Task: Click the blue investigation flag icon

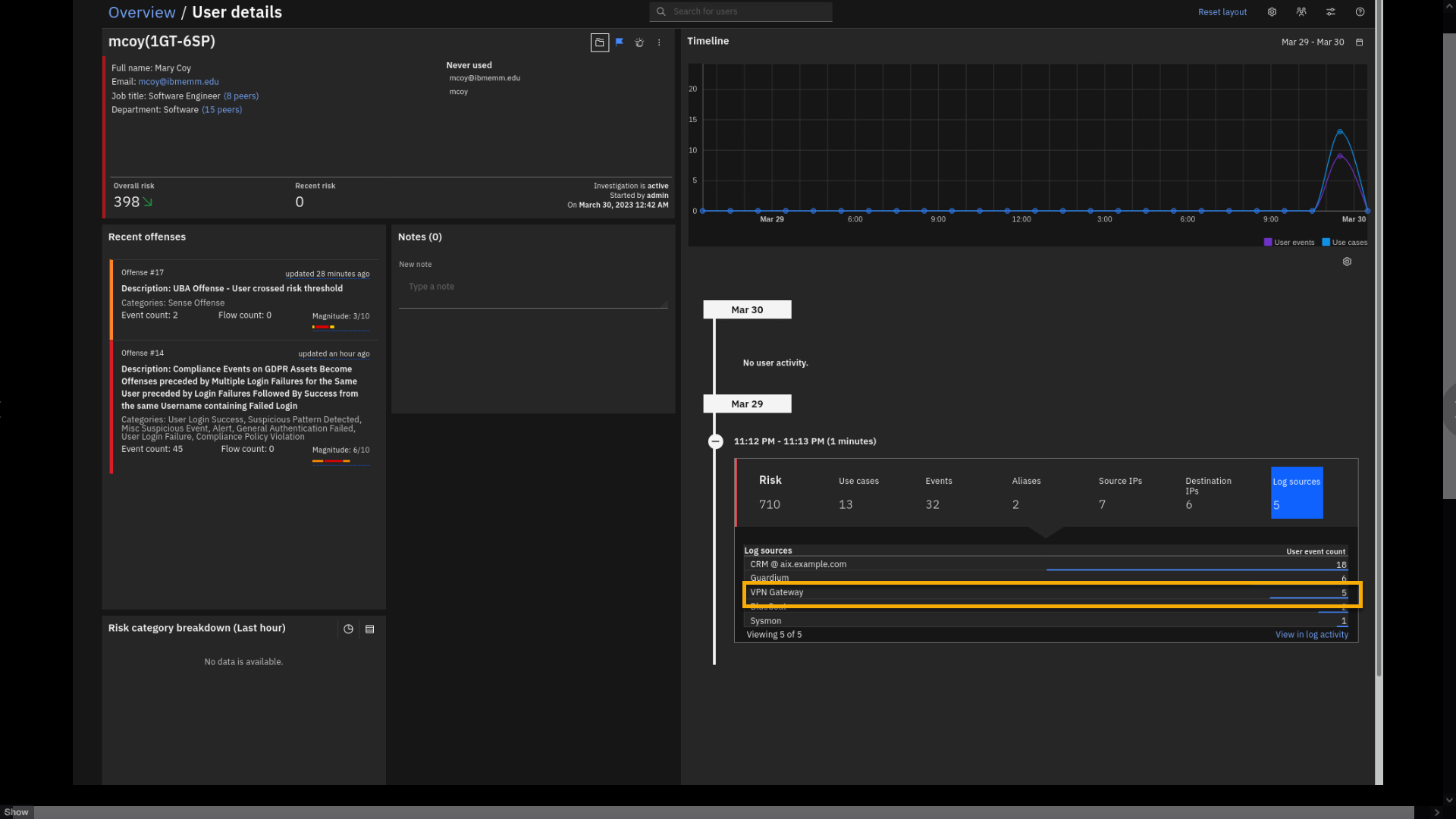Action: click(x=620, y=42)
